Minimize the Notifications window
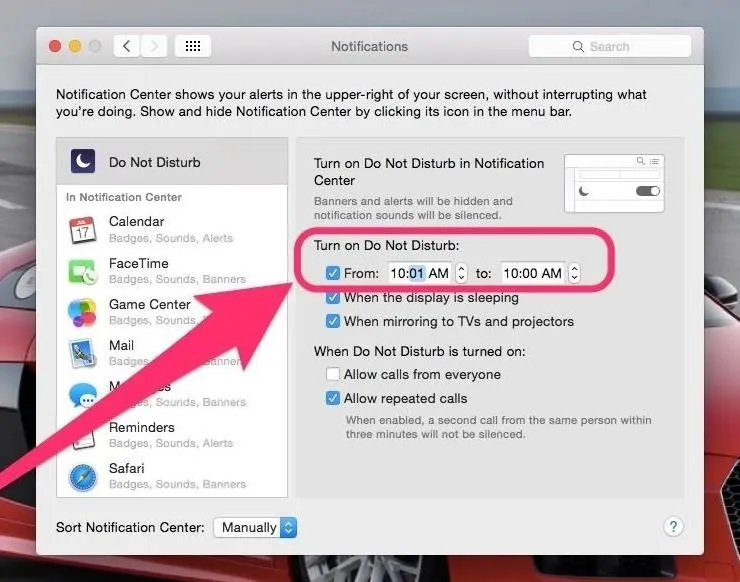Image resolution: width=740 pixels, height=582 pixels. 75,46
